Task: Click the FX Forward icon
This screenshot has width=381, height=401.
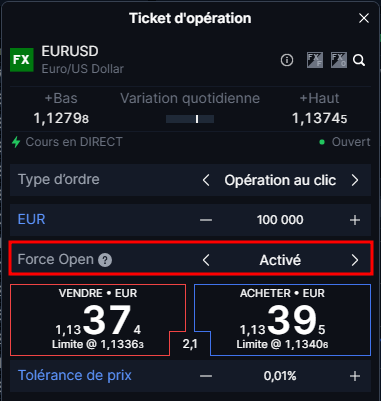Action: coord(315,60)
